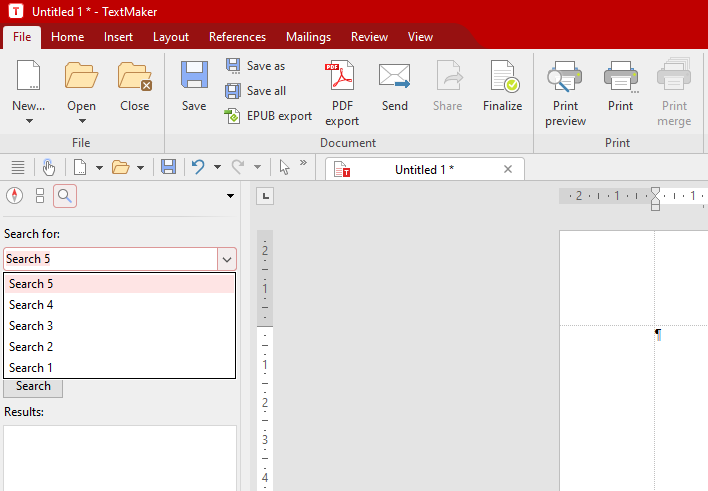Expand the Undo history dropdown

(217, 168)
